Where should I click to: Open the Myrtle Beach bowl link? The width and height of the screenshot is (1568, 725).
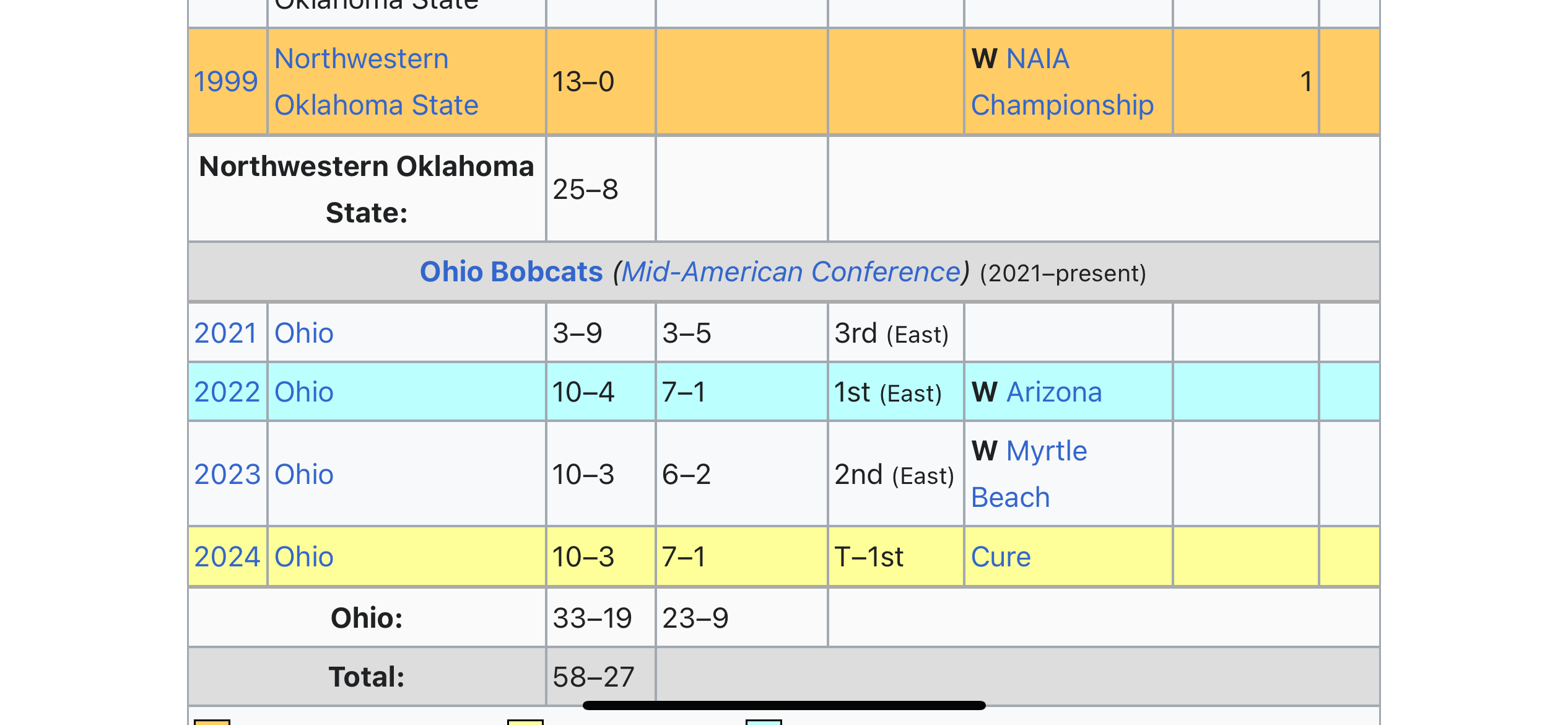click(1029, 475)
